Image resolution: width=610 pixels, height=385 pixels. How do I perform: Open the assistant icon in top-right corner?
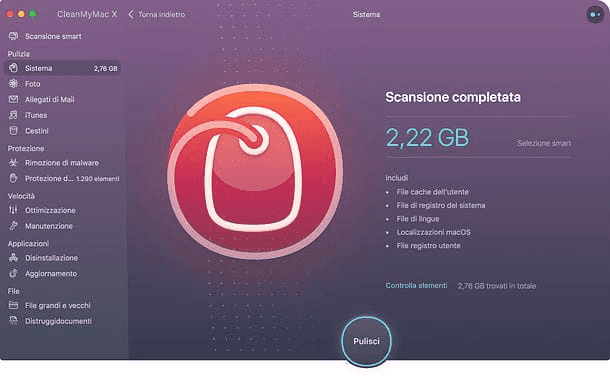point(595,15)
